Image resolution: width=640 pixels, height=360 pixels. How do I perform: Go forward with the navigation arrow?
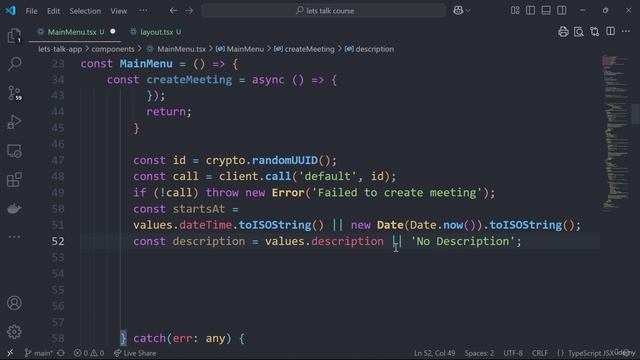pyautogui.click(x=189, y=11)
